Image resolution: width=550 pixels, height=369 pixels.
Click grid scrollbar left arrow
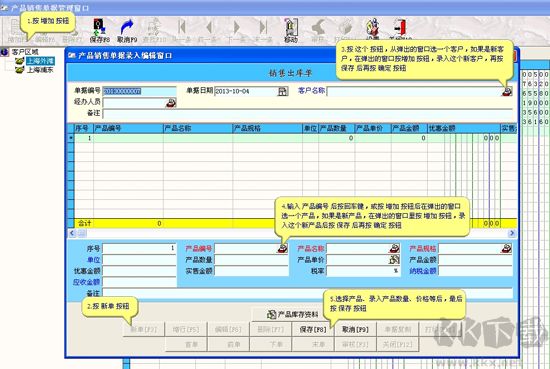coord(72,233)
